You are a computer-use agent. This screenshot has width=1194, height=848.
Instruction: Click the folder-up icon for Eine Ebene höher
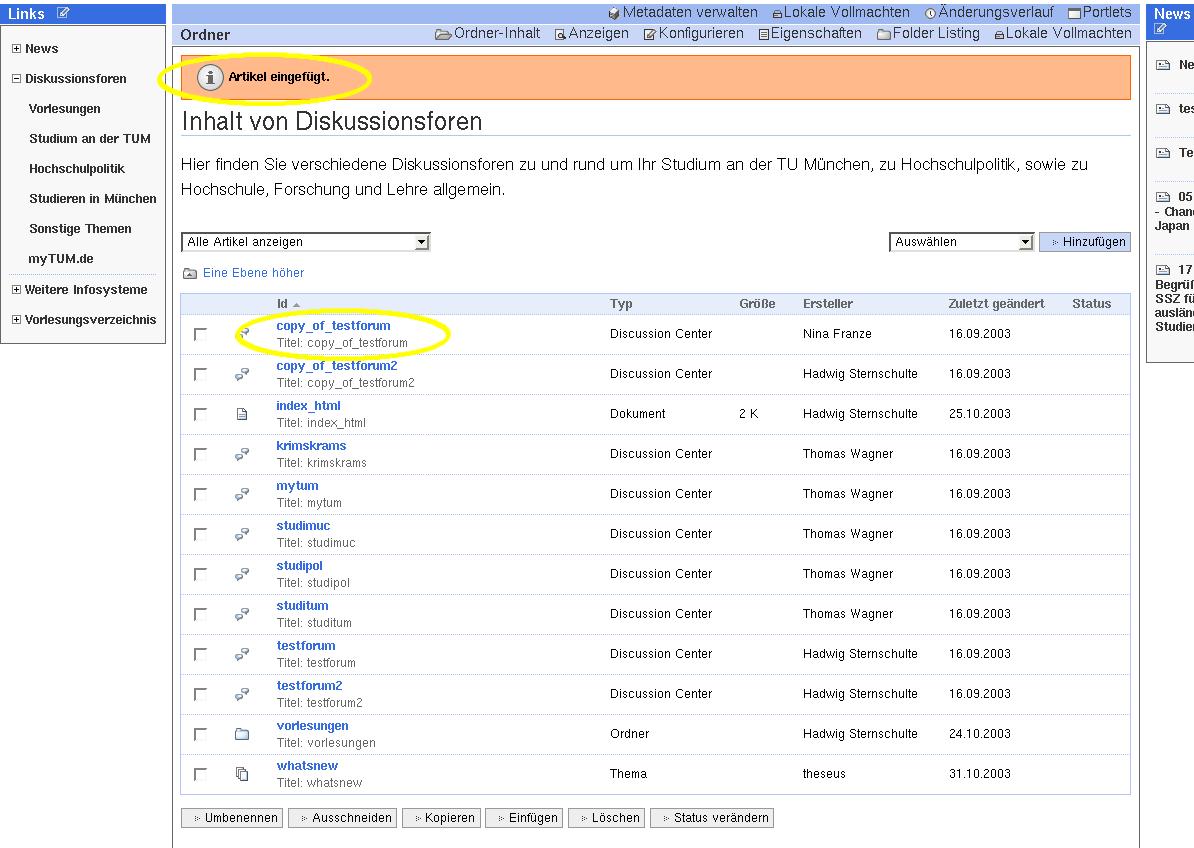click(x=190, y=273)
